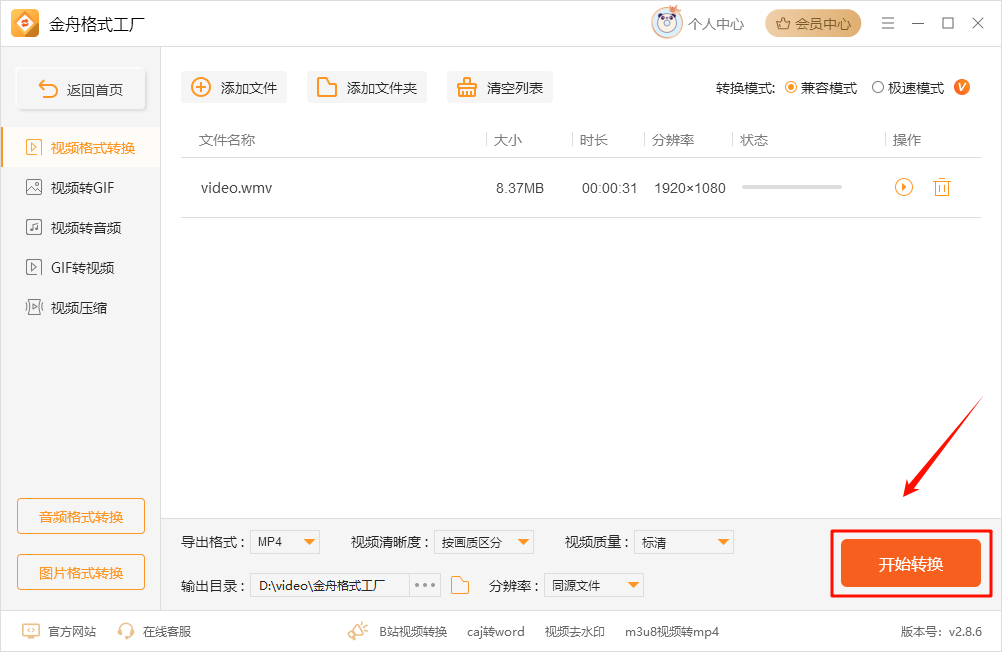Click the video.wmv progress bar
This screenshot has width=1002, height=652.
pos(792,187)
